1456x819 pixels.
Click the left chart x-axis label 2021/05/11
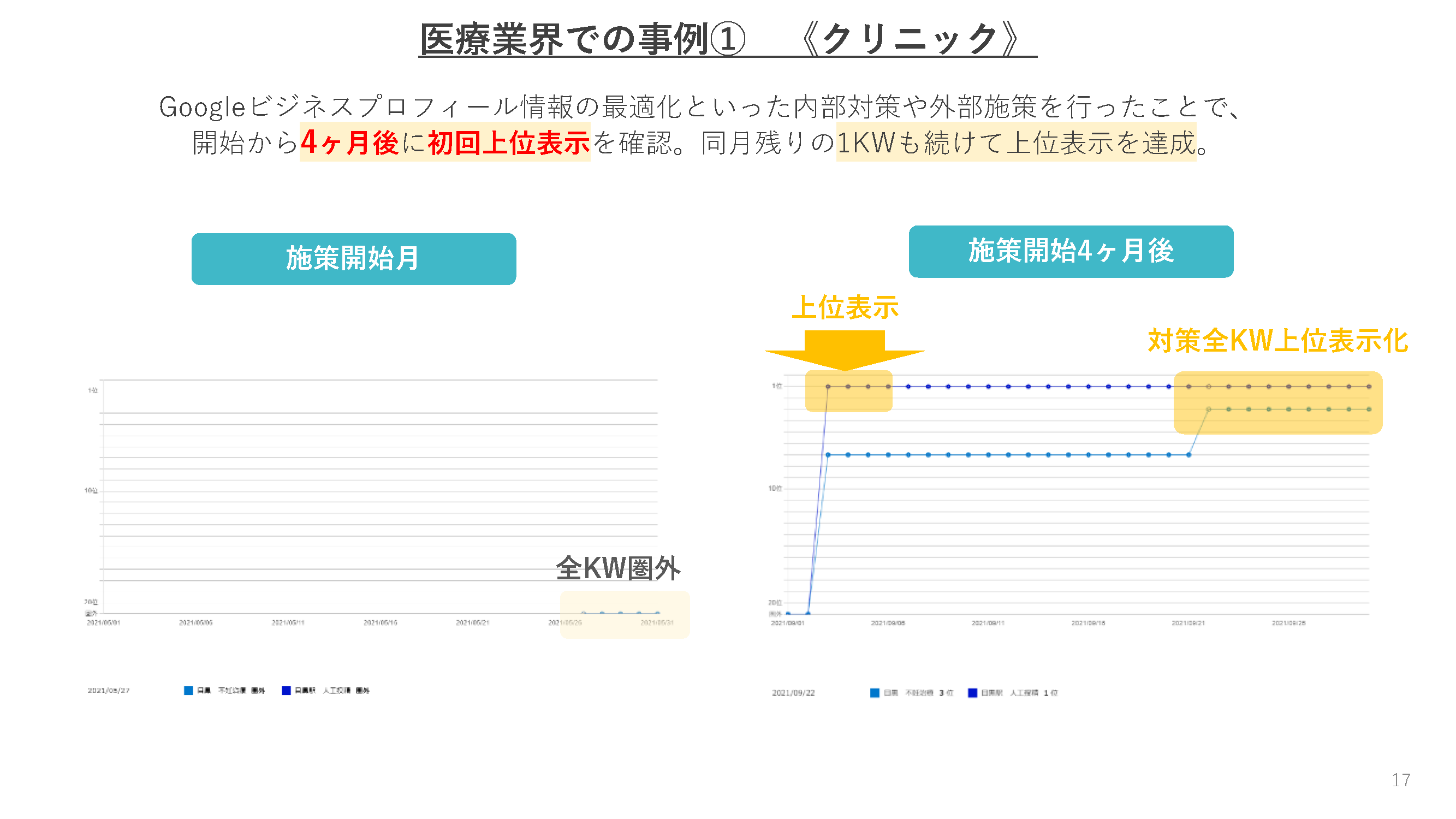pyautogui.click(x=288, y=622)
